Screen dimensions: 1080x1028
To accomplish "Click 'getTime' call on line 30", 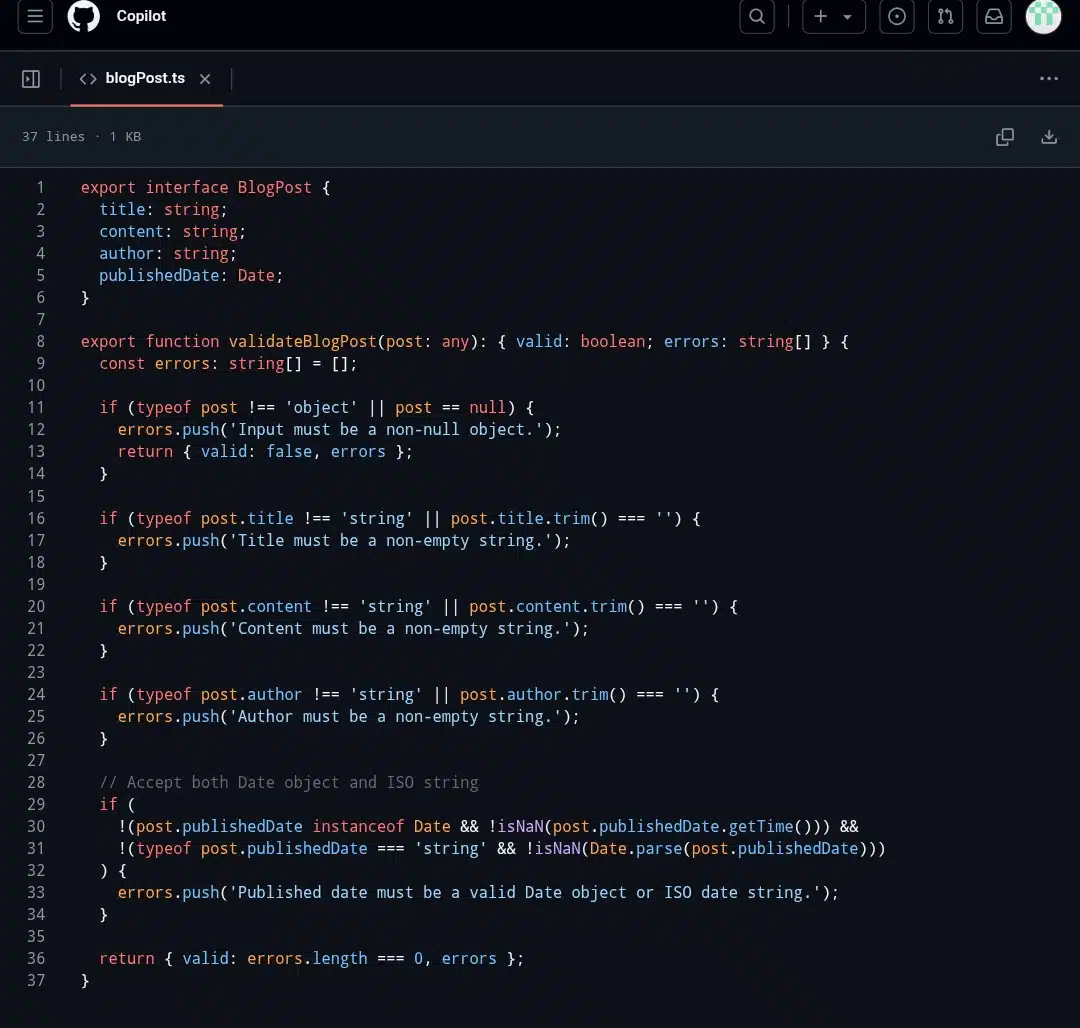I will [x=761, y=826].
